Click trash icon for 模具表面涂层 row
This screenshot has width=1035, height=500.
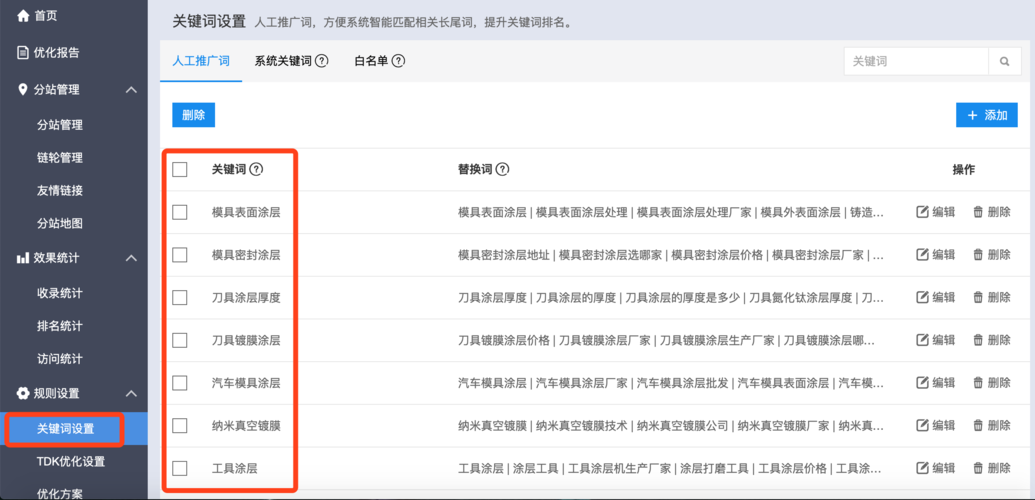tap(978, 212)
